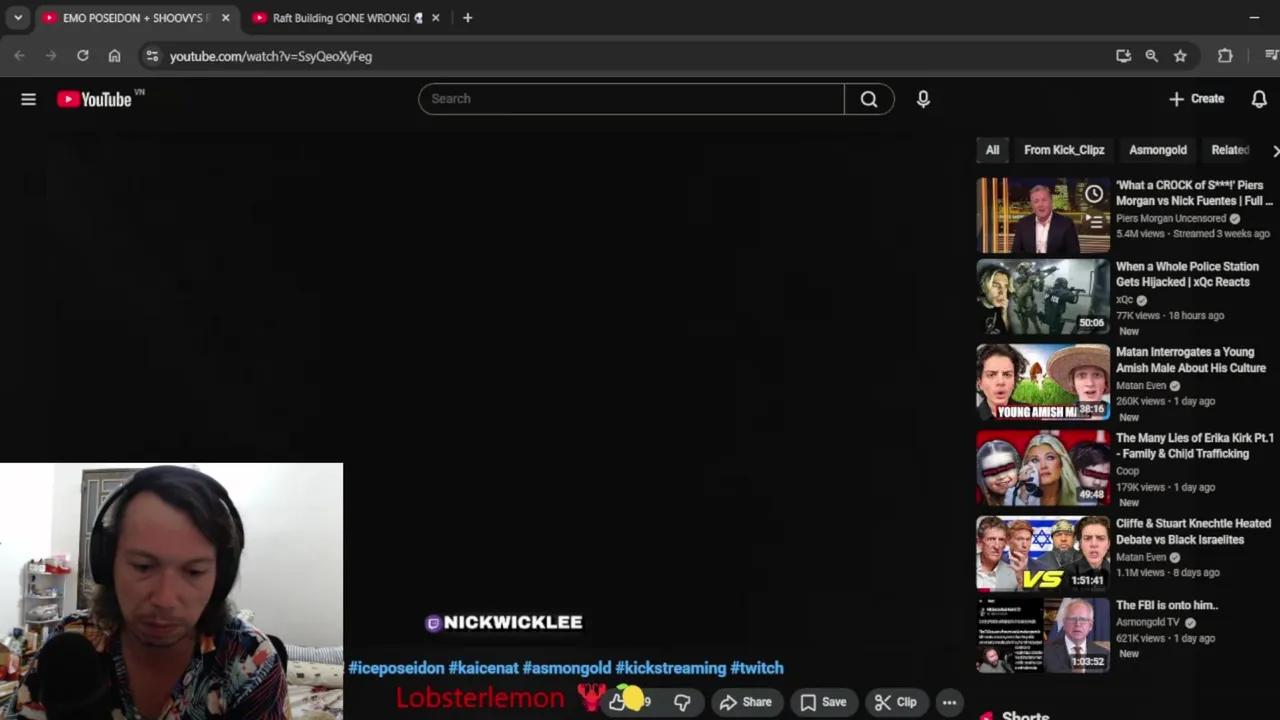Close the EMO POSEIDON tab
Image resolution: width=1280 pixels, height=720 pixels.
225,18
